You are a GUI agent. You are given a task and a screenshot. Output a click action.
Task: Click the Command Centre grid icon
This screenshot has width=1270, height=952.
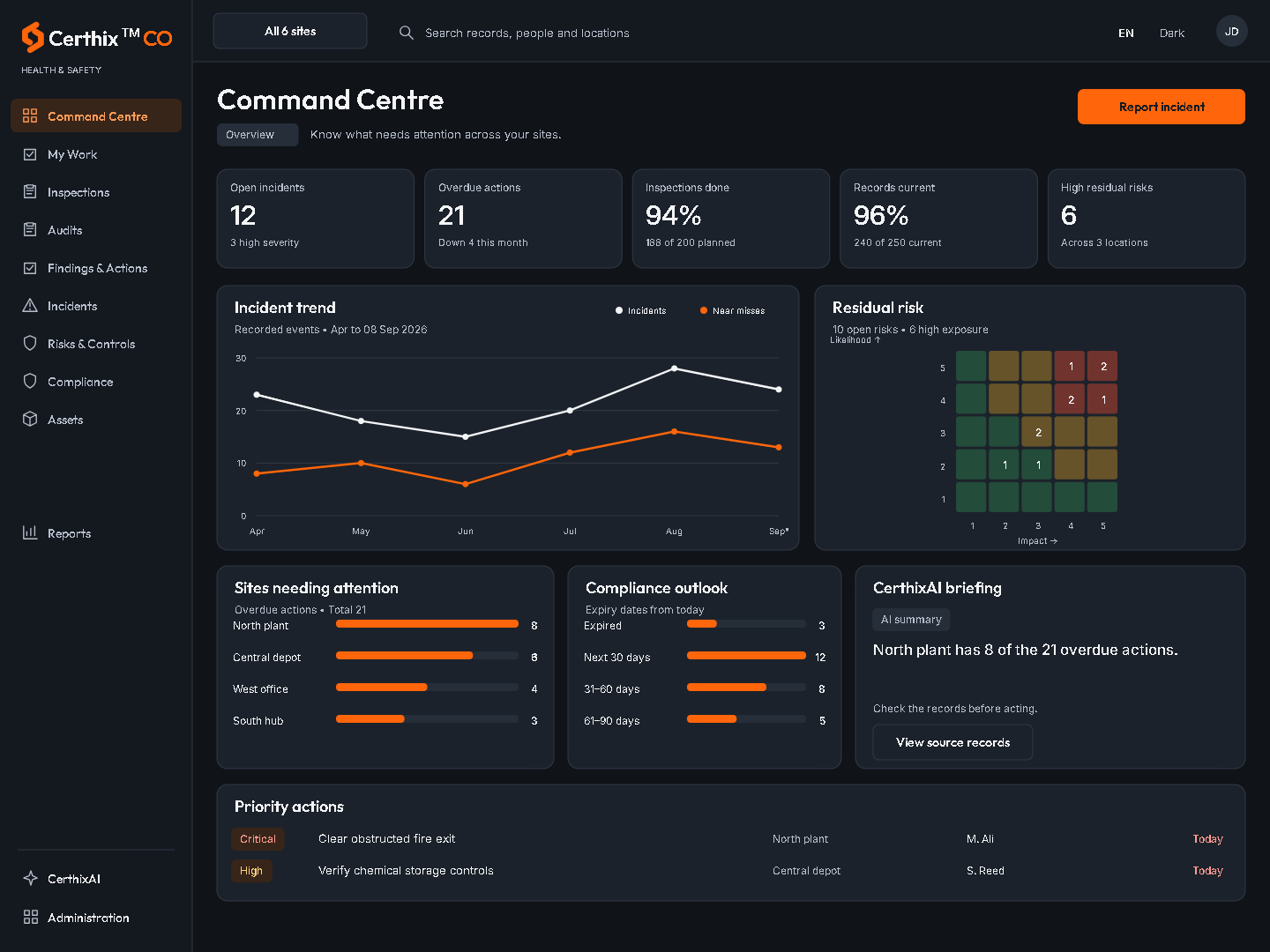(30, 115)
